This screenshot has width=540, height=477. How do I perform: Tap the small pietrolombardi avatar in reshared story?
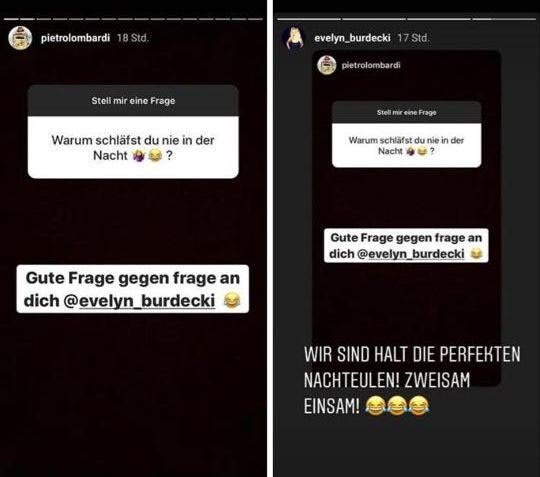326,65
